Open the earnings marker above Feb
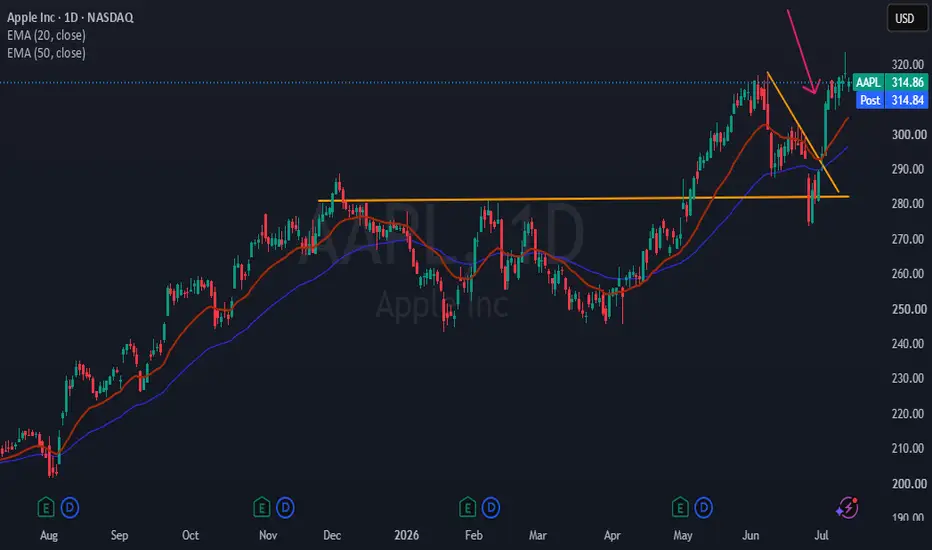Image resolution: width=932 pixels, height=550 pixels. point(467,508)
